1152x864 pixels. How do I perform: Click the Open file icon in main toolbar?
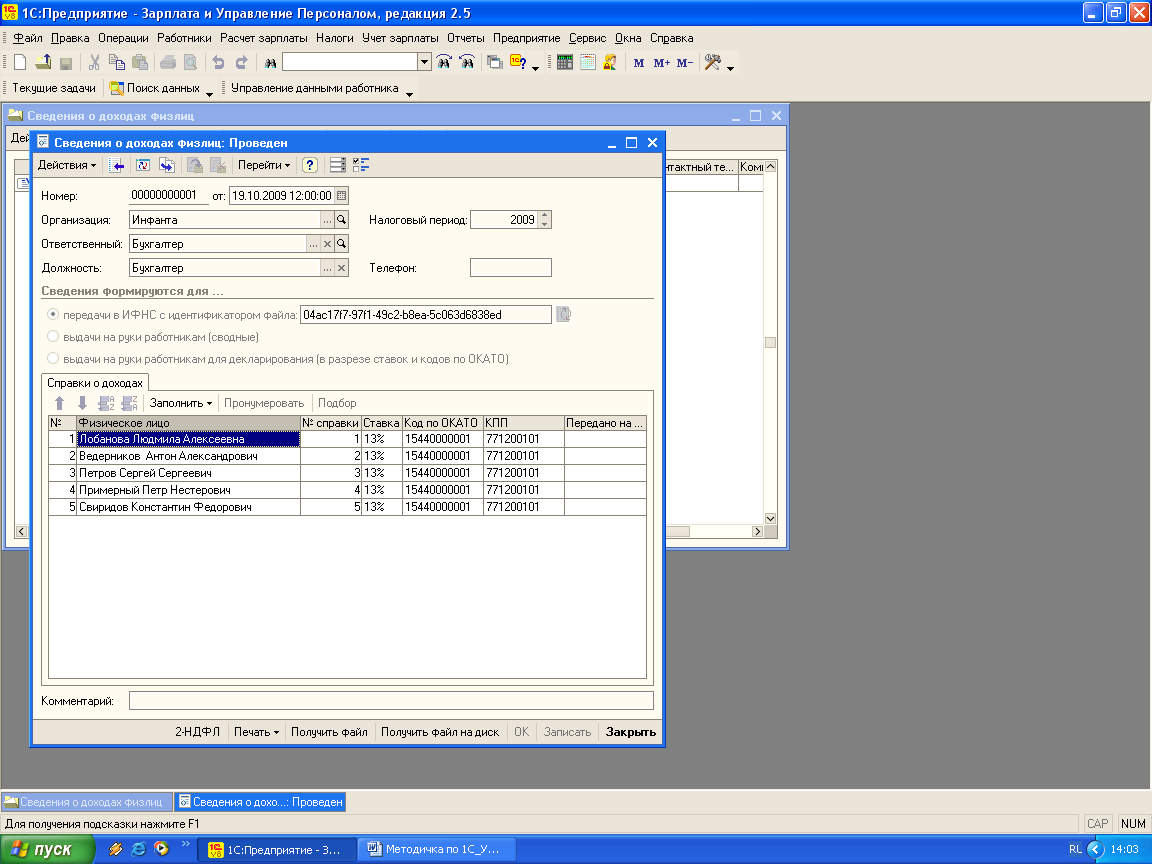coord(43,62)
